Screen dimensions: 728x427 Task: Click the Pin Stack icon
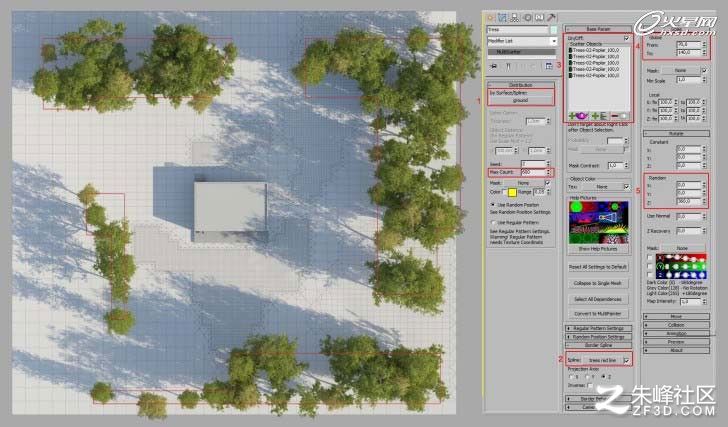pyautogui.click(x=494, y=66)
